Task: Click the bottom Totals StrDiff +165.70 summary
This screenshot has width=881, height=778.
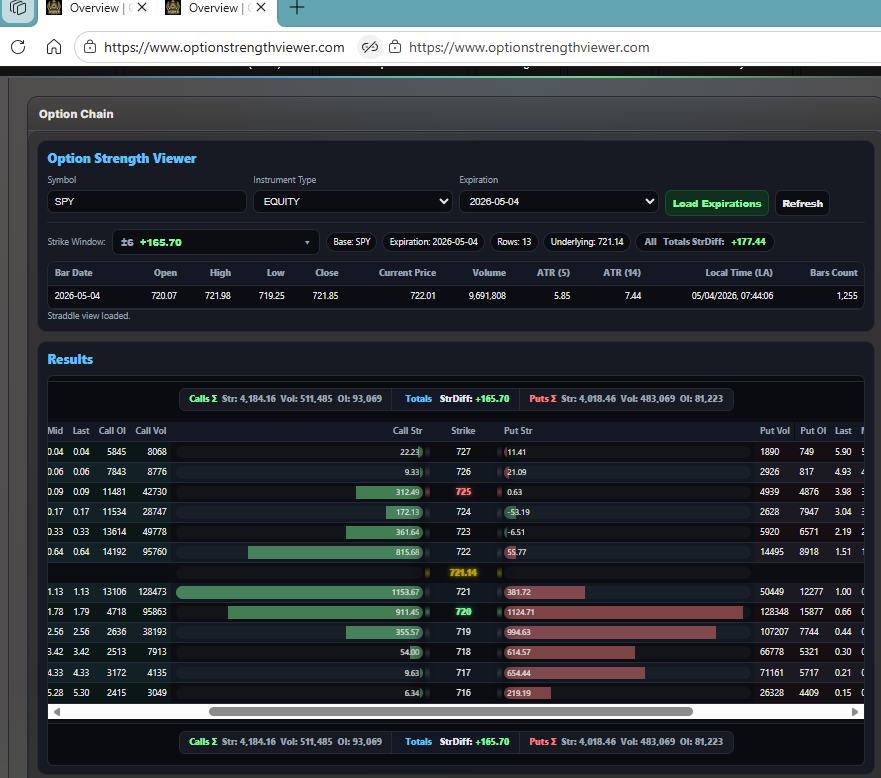Action: pyautogui.click(x=457, y=742)
